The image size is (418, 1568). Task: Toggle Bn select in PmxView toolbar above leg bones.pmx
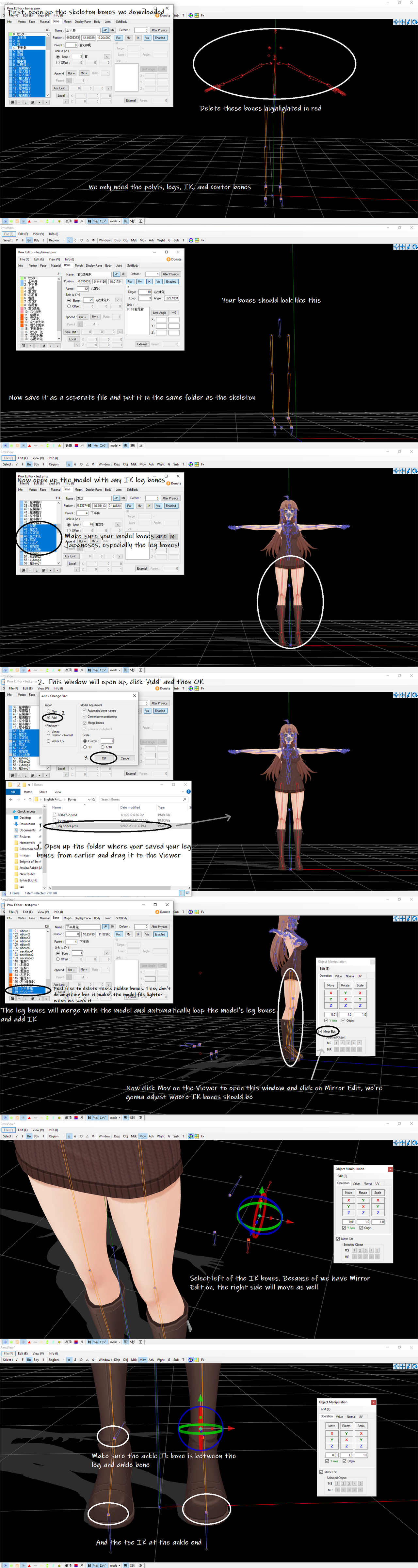click(29, 240)
